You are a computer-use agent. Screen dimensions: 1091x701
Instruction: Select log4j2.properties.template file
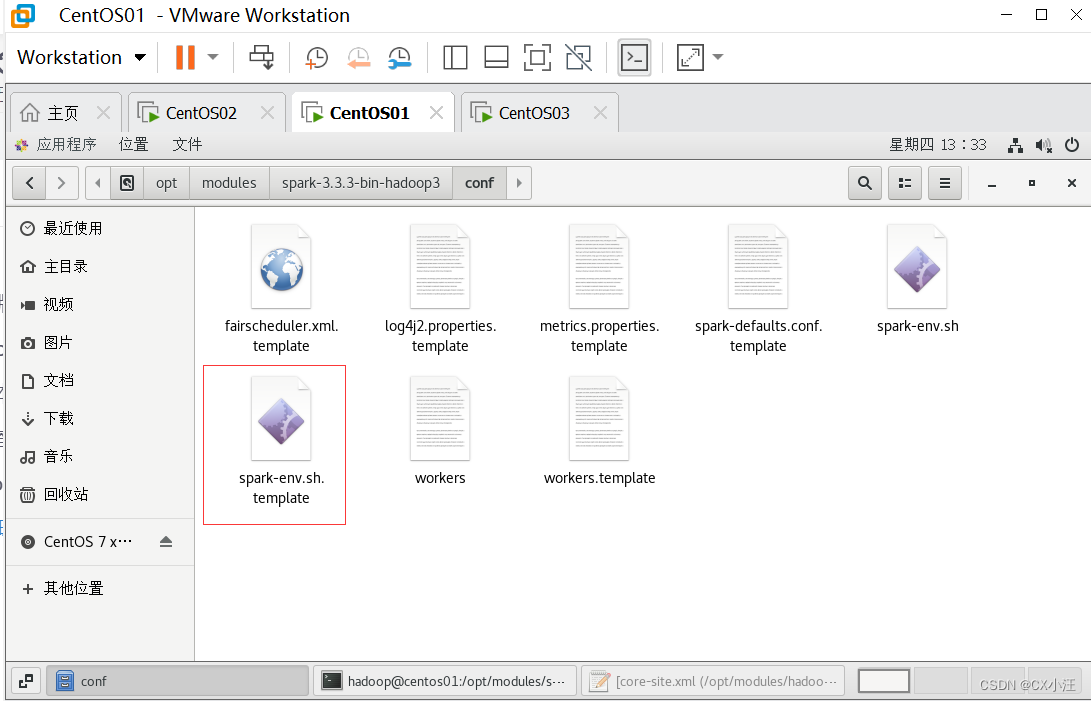pyautogui.click(x=440, y=289)
